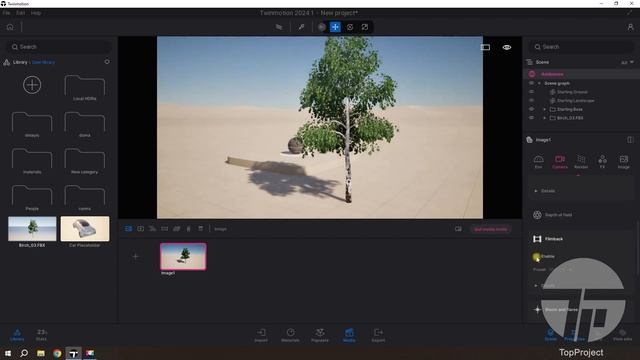This screenshot has width=640, height=360.
Task: Switch to the Image settings tab
Action: tap(623, 162)
